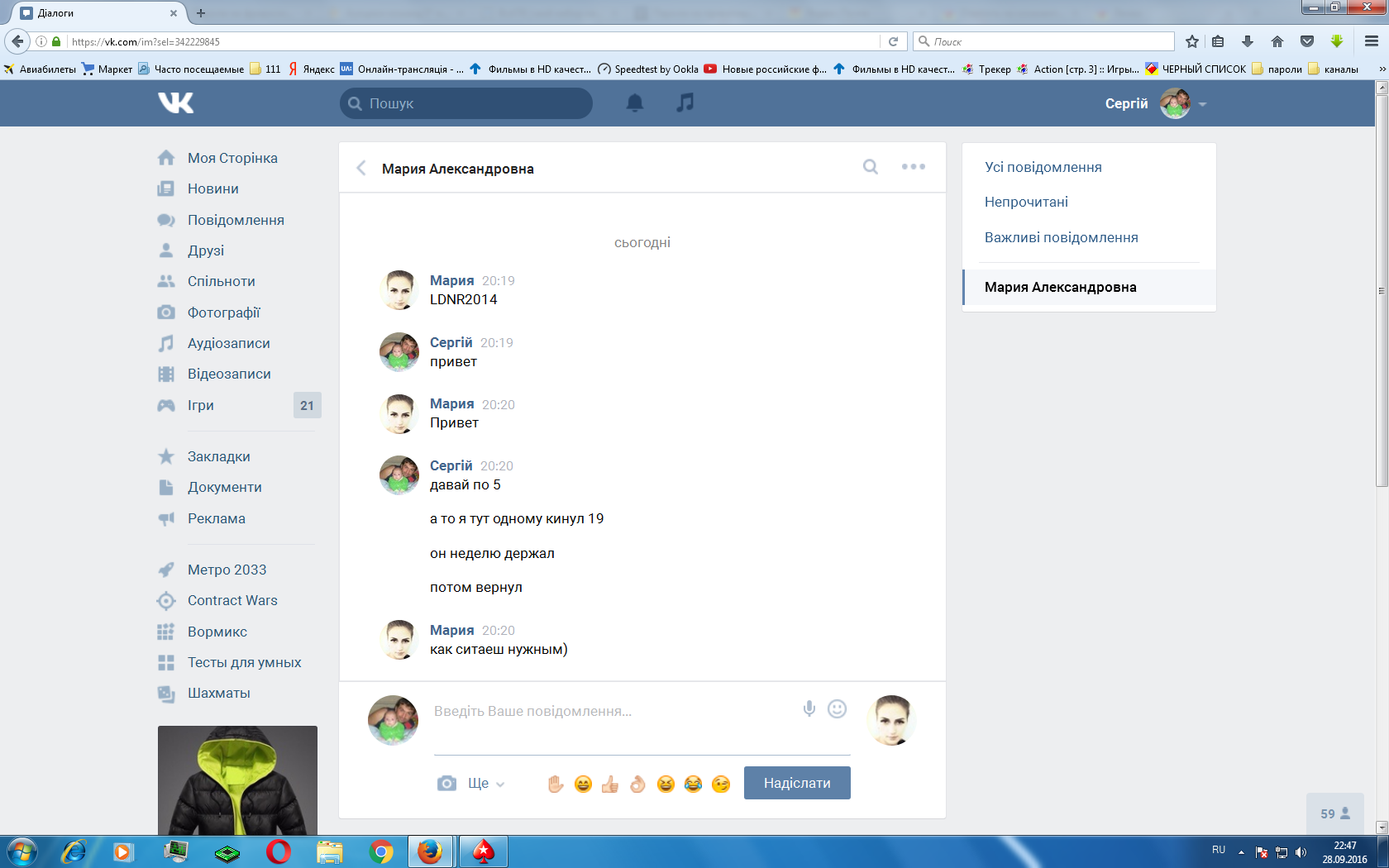Open Спільноти in sidebar
The width and height of the screenshot is (1389, 868).
221,281
